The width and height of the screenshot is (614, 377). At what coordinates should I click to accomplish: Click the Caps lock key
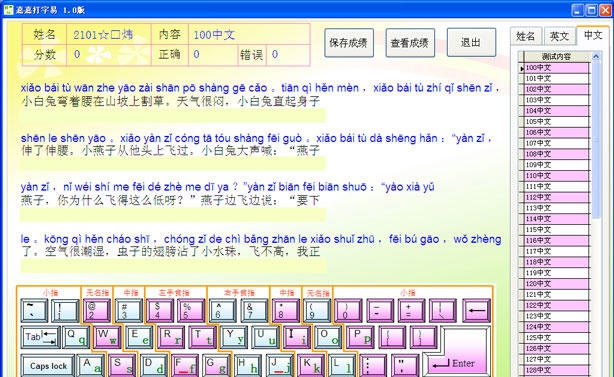pyautogui.click(x=48, y=366)
